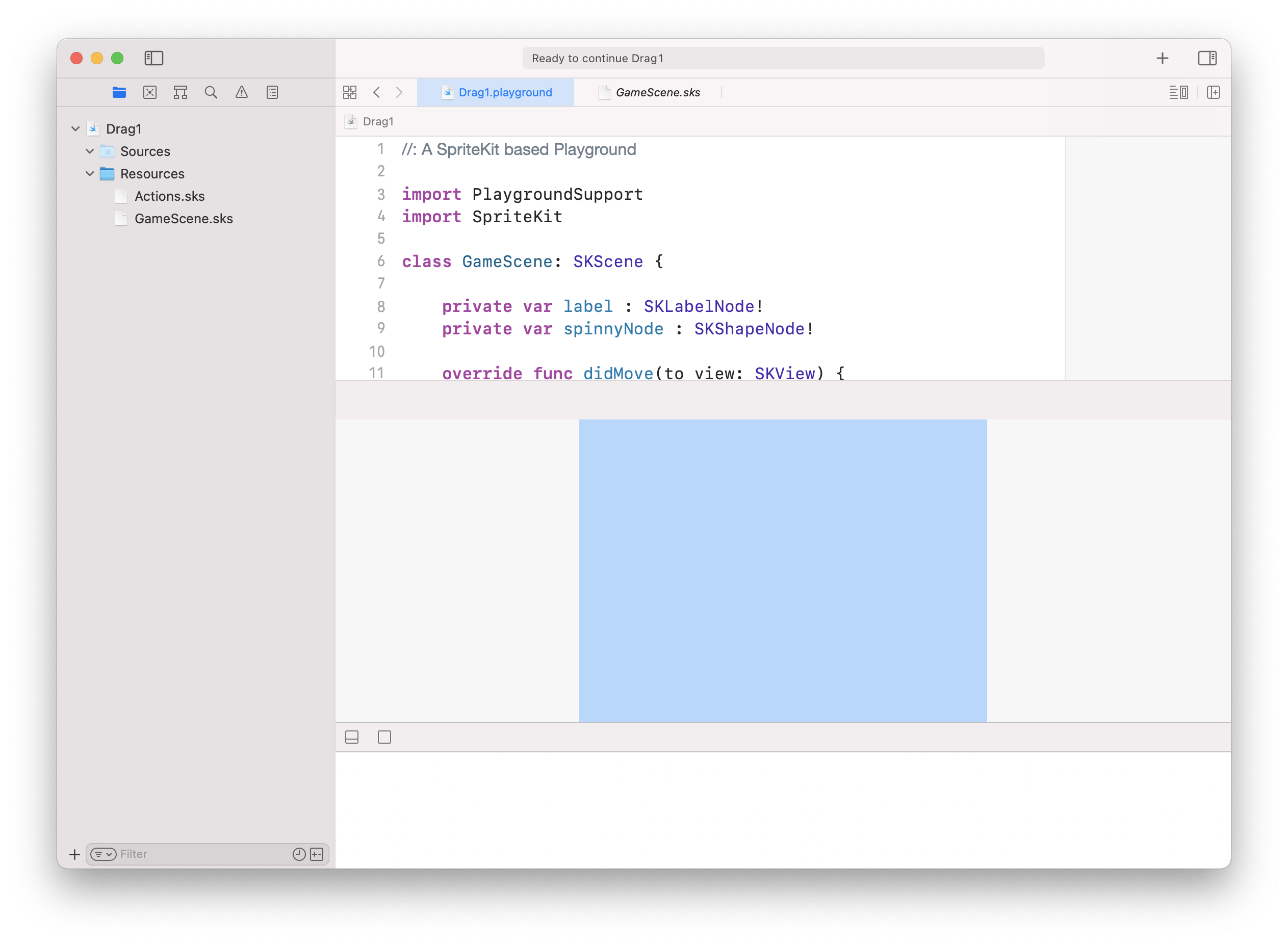Collapse the Resources folder
Viewport: 1288px width, 944px height.
pos(90,173)
